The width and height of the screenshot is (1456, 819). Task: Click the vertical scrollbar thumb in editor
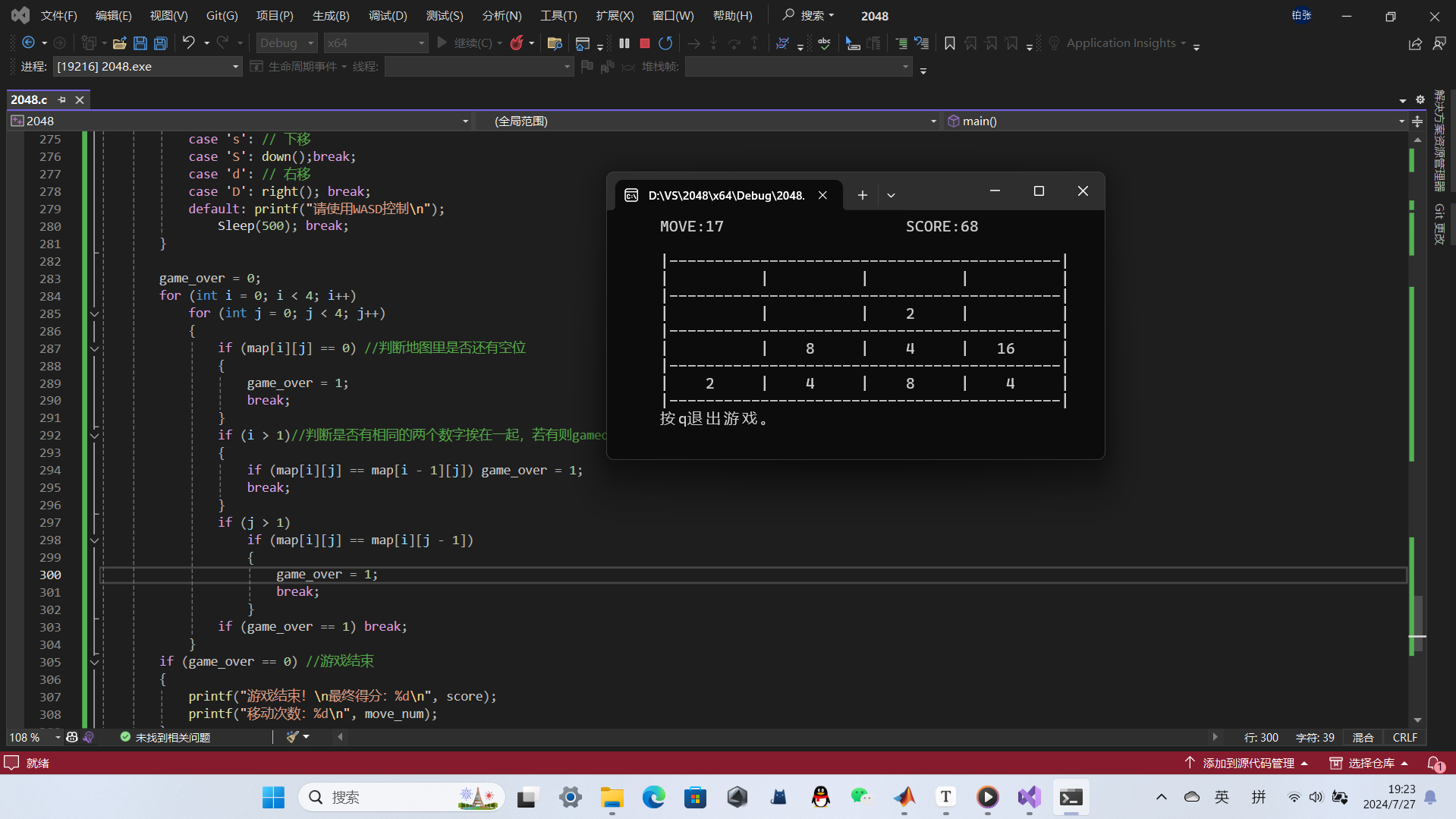pyautogui.click(x=1417, y=624)
